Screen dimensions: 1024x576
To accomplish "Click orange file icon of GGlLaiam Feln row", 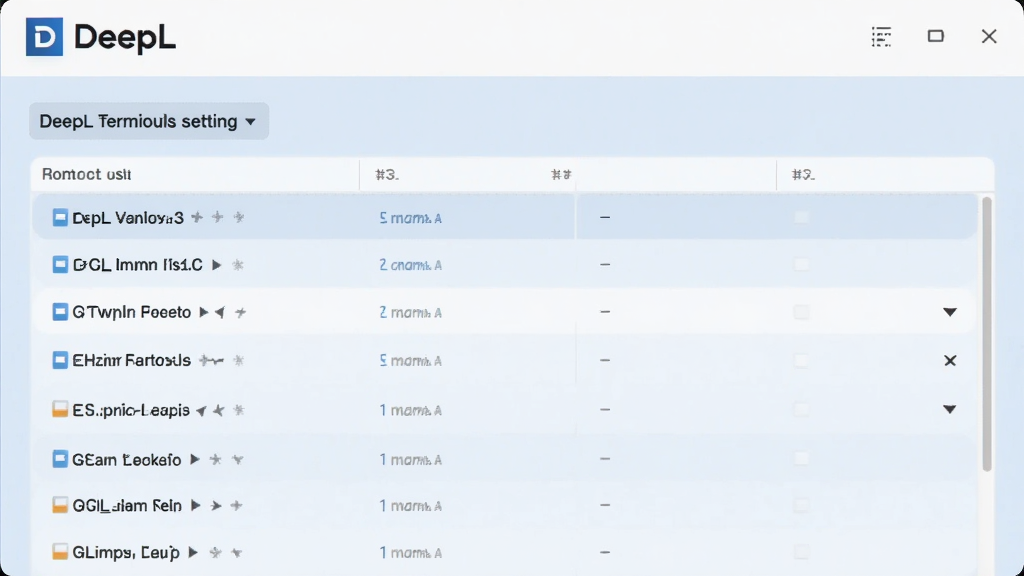I will 60,505.
